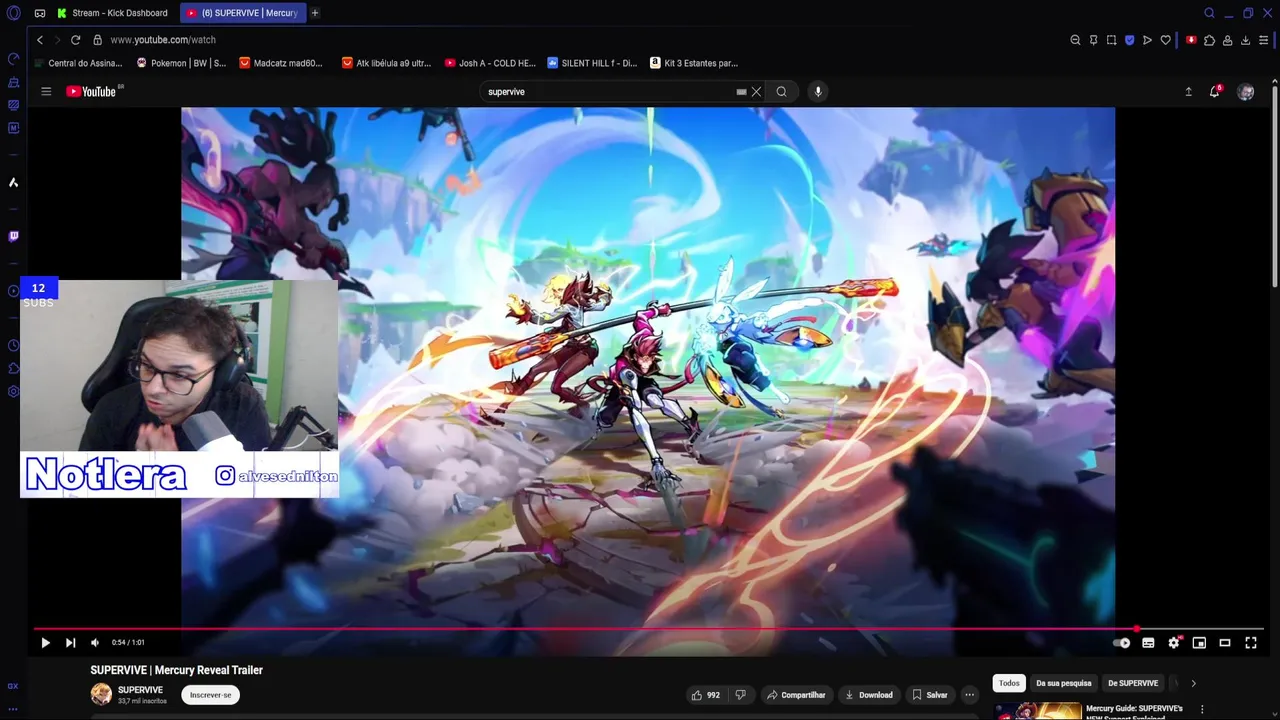
Task: Open the browser downloads panel
Action: (x=1245, y=40)
